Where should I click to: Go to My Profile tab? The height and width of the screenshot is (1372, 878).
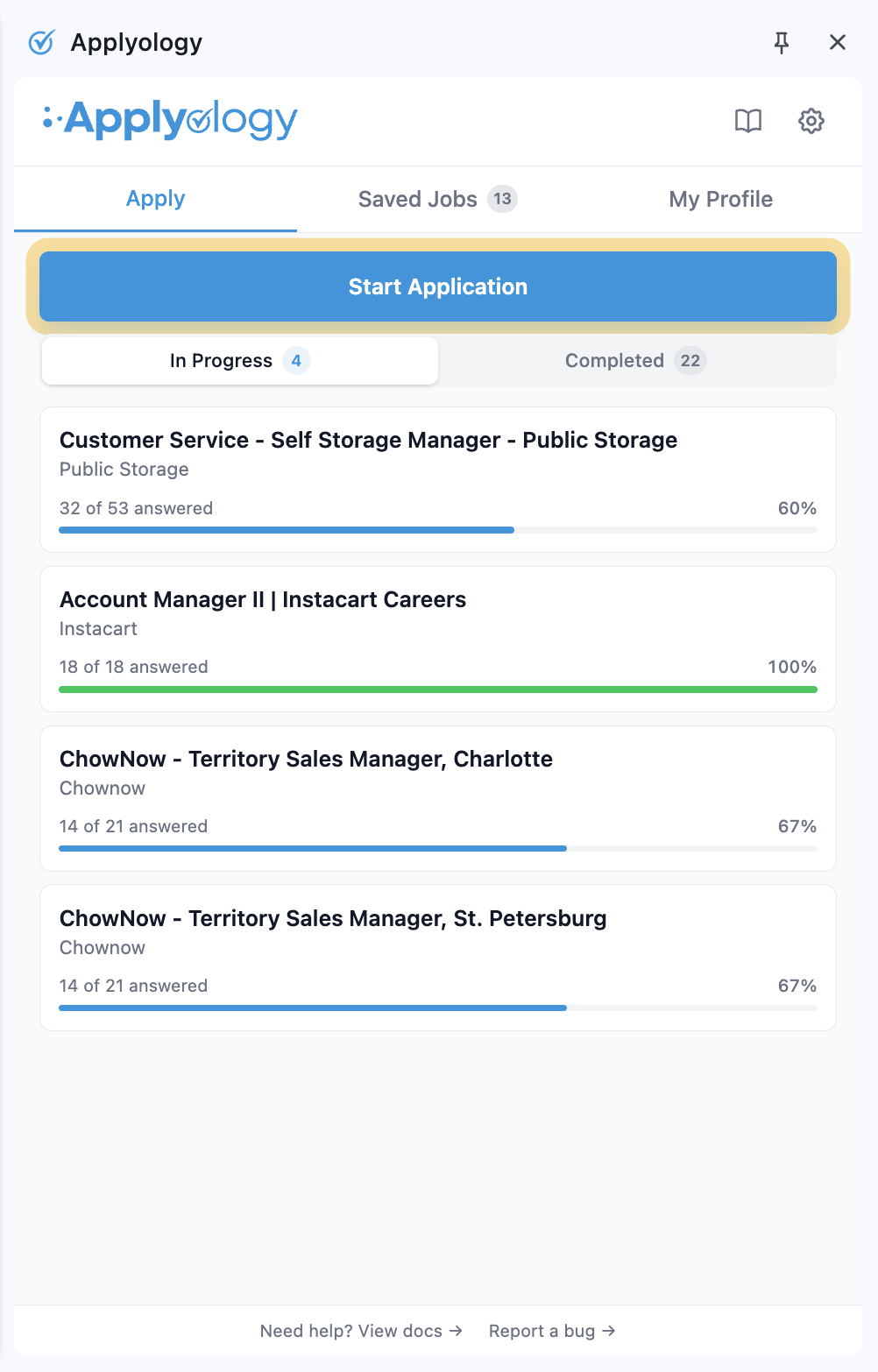tap(720, 199)
